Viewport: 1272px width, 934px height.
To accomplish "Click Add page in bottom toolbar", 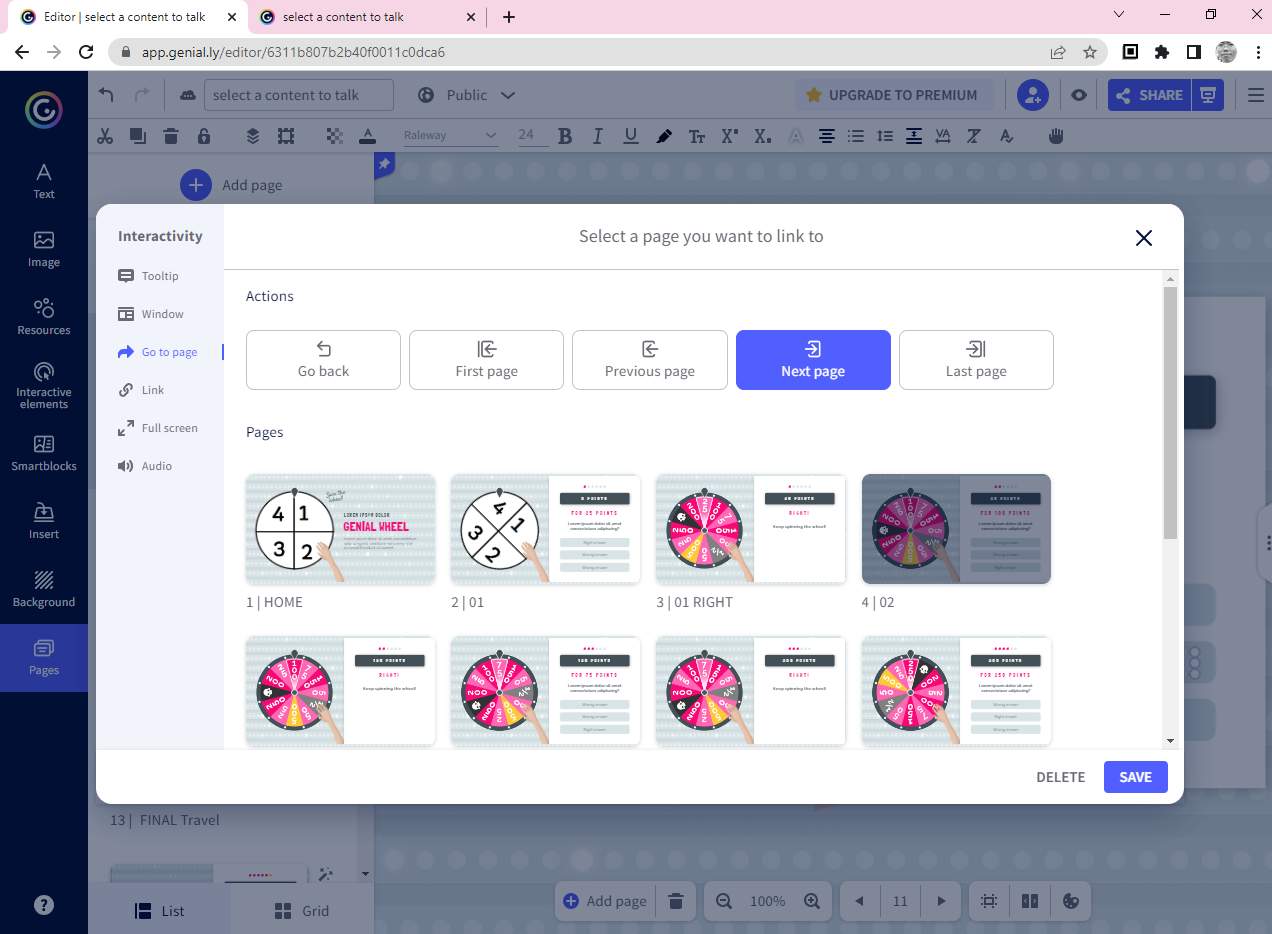I will (x=605, y=901).
